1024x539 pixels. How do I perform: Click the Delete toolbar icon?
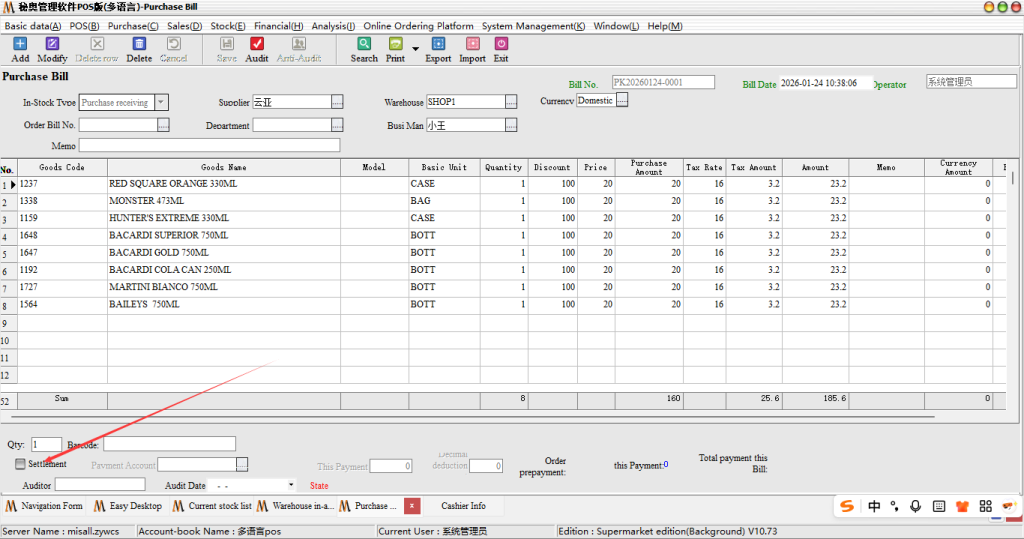[x=139, y=44]
